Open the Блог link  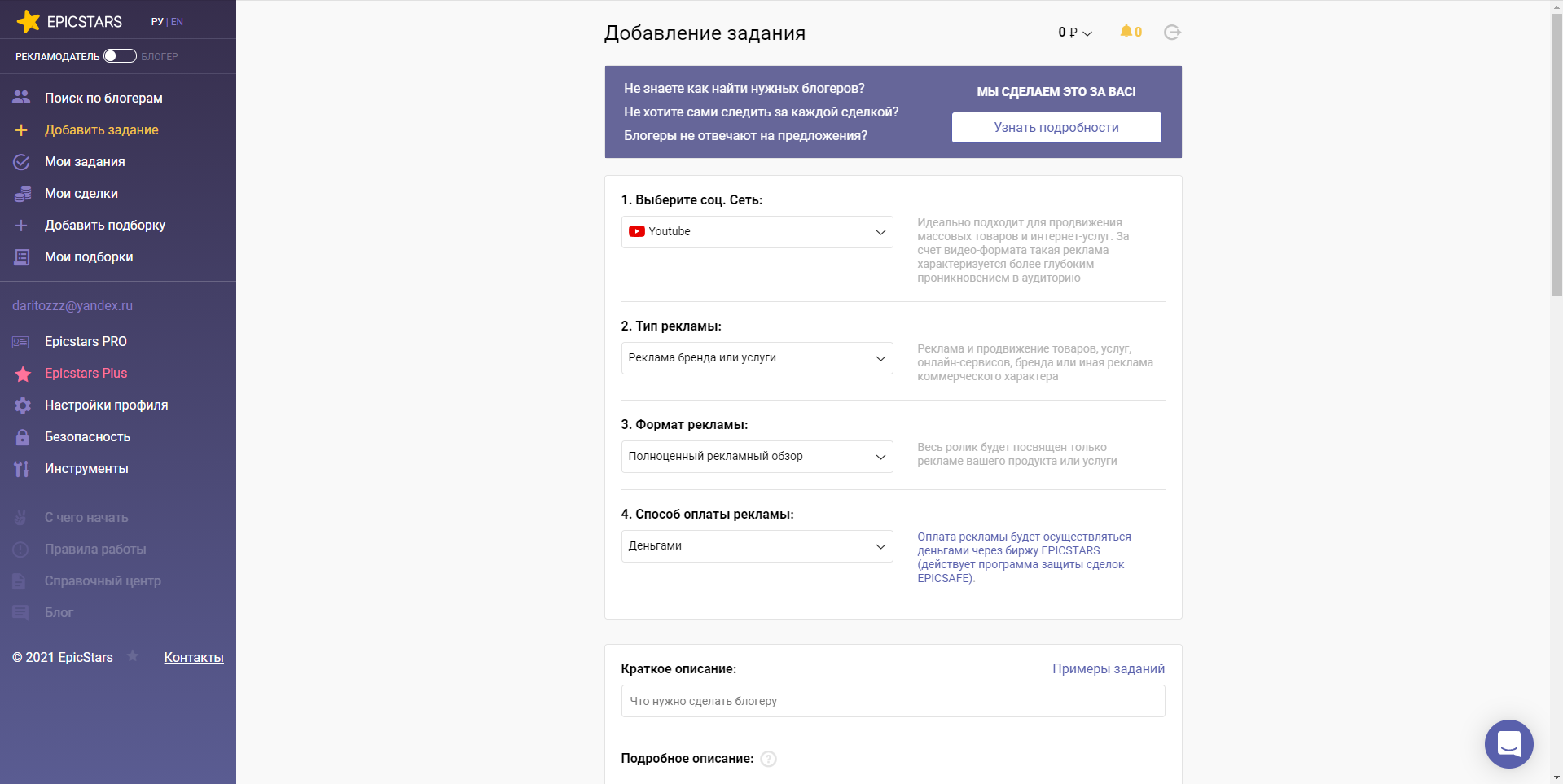pos(59,612)
